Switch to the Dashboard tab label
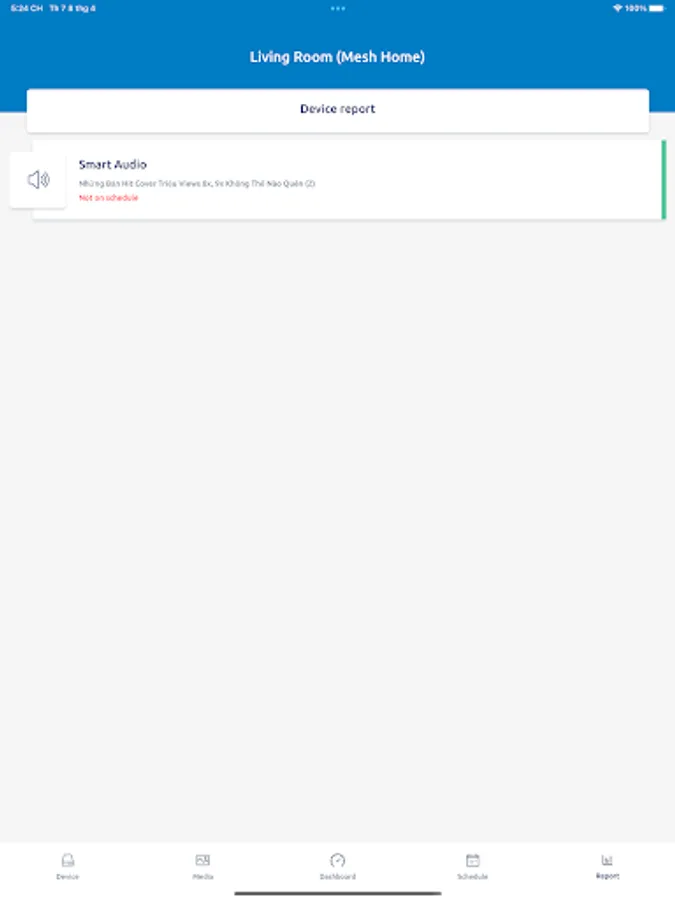This screenshot has height=900, width=675. [338, 876]
